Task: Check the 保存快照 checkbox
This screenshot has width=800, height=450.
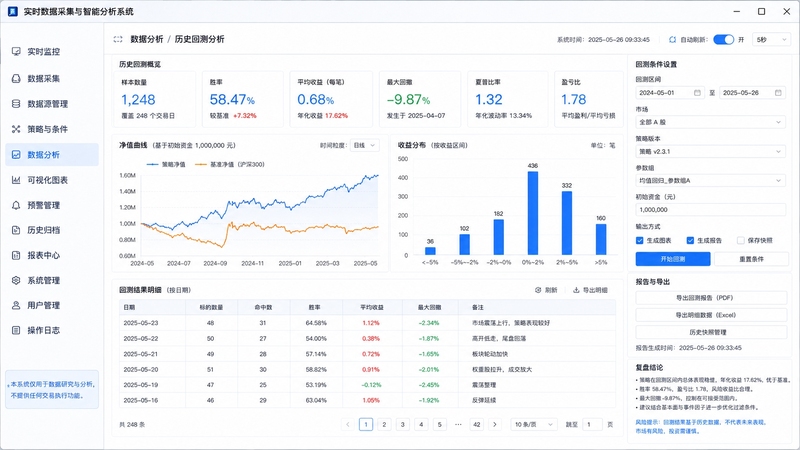Action: [x=740, y=240]
